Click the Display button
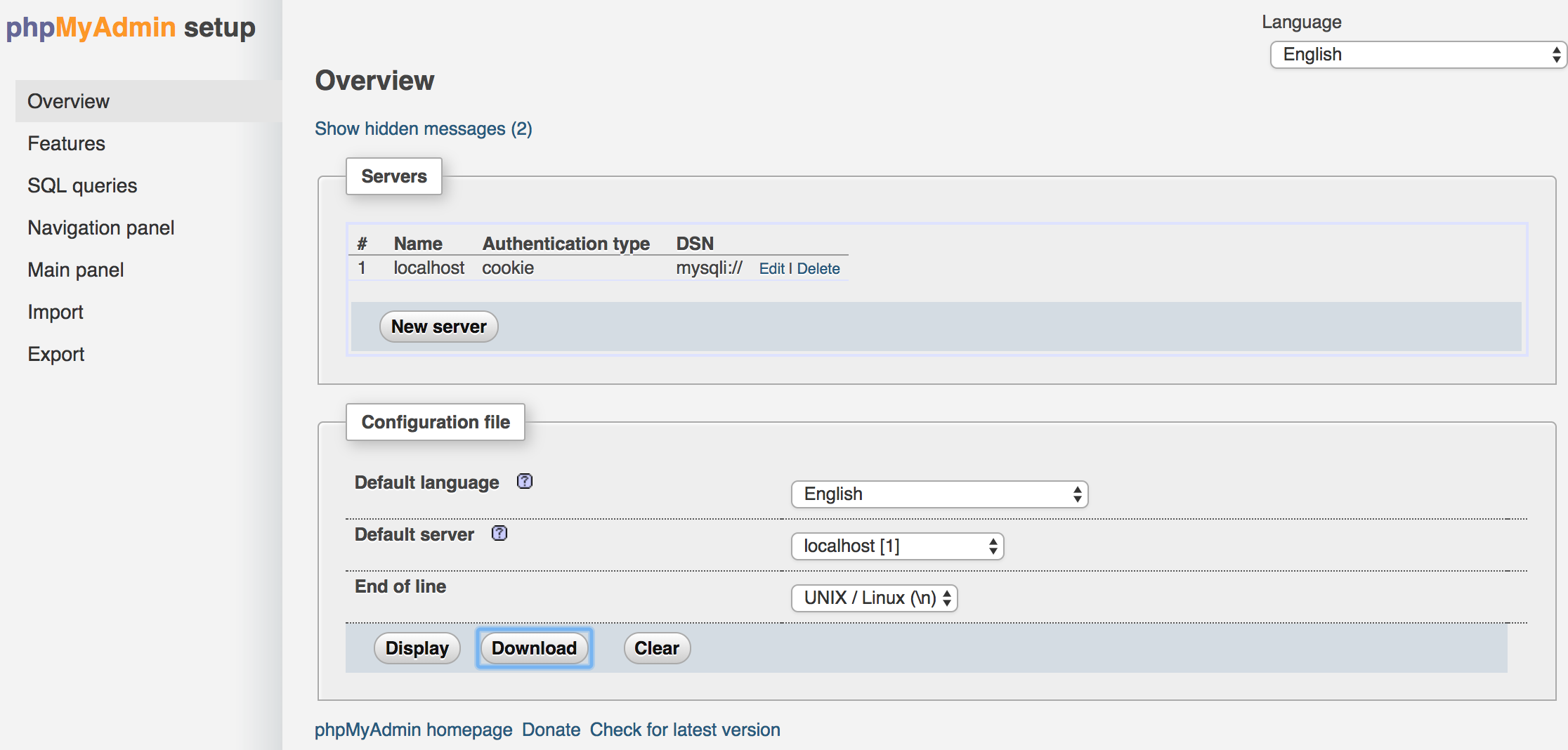Screen dimensions: 1568x750 pos(417,648)
